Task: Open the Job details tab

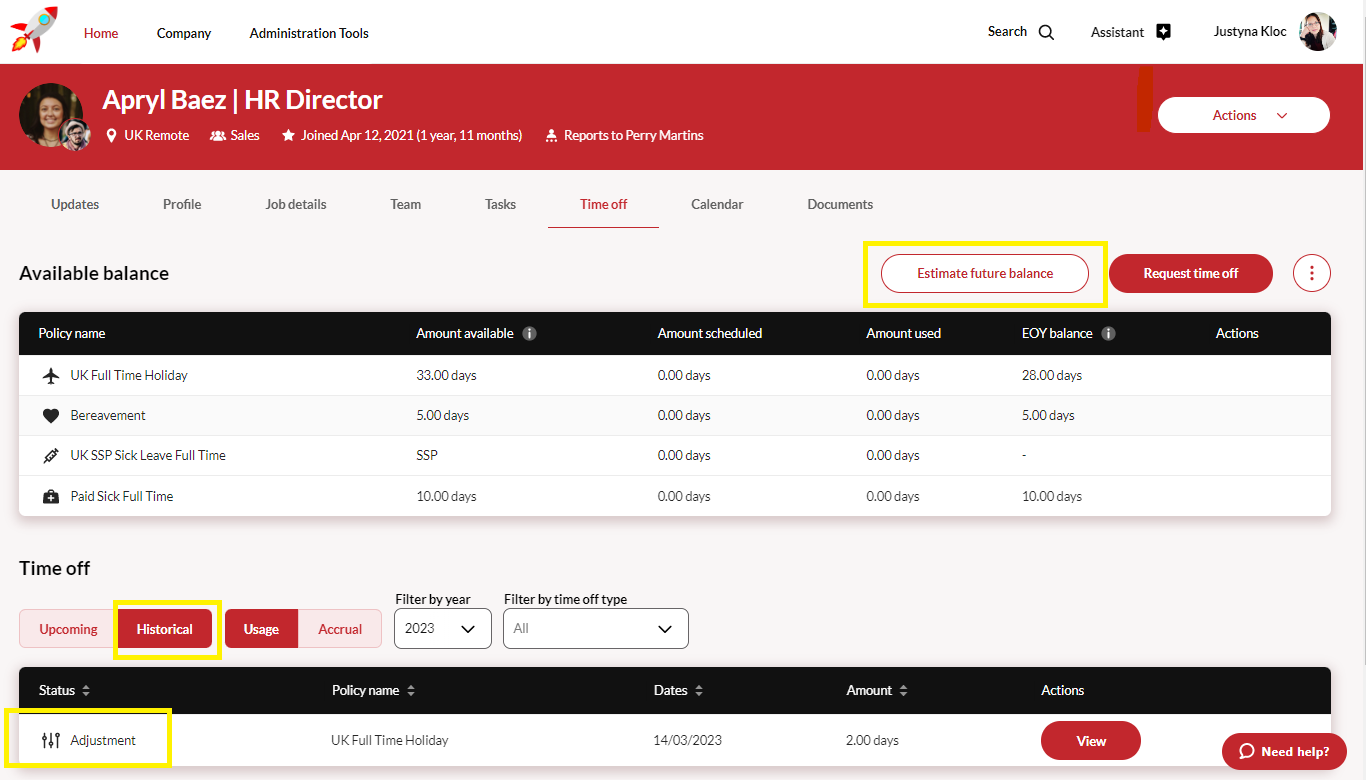Action: (296, 204)
